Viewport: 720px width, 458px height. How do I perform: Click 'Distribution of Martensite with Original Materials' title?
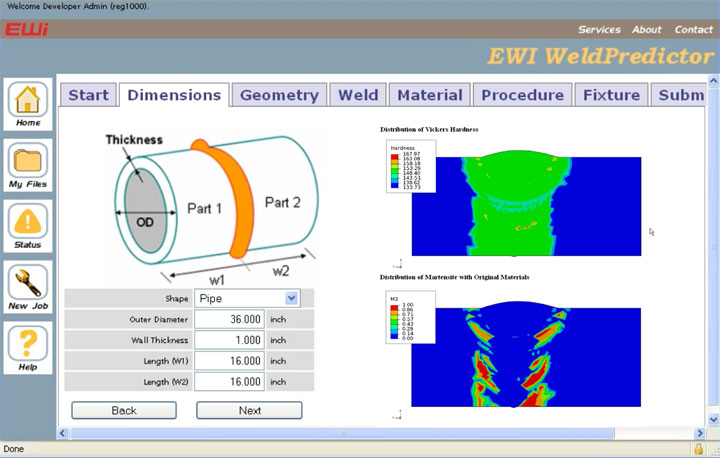[x=454, y=277]
